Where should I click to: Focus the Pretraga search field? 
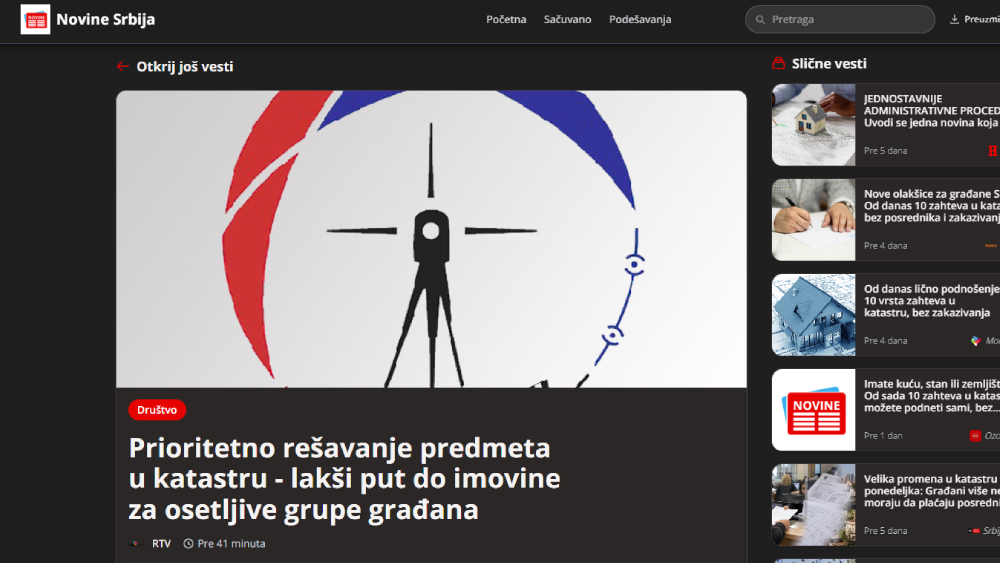click(x=839, y=19)
